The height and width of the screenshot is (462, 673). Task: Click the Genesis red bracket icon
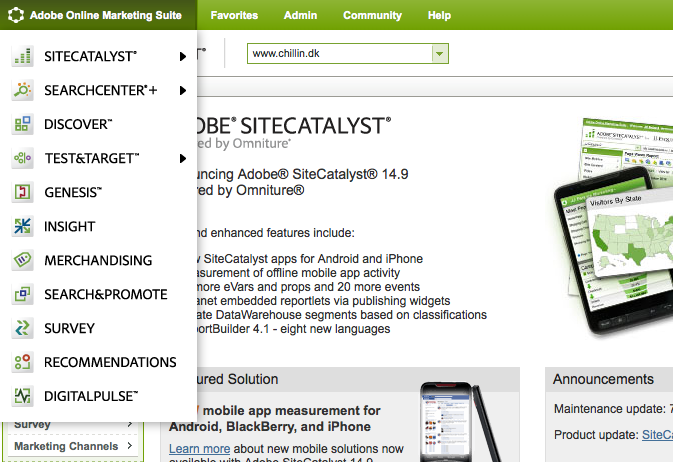tap(22, 192)
